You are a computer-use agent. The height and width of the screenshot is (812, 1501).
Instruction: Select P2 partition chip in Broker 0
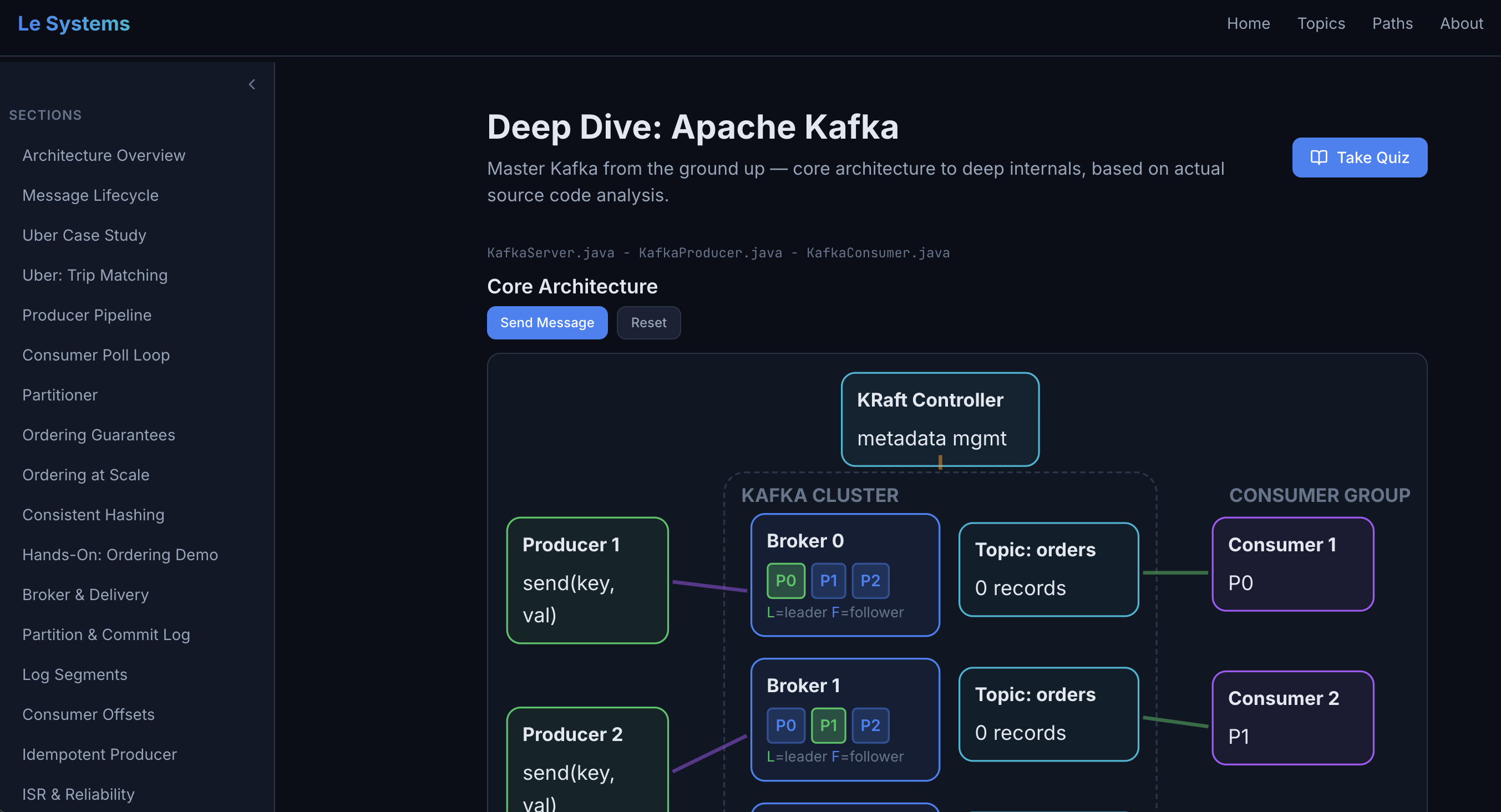(x=870, y=580)
